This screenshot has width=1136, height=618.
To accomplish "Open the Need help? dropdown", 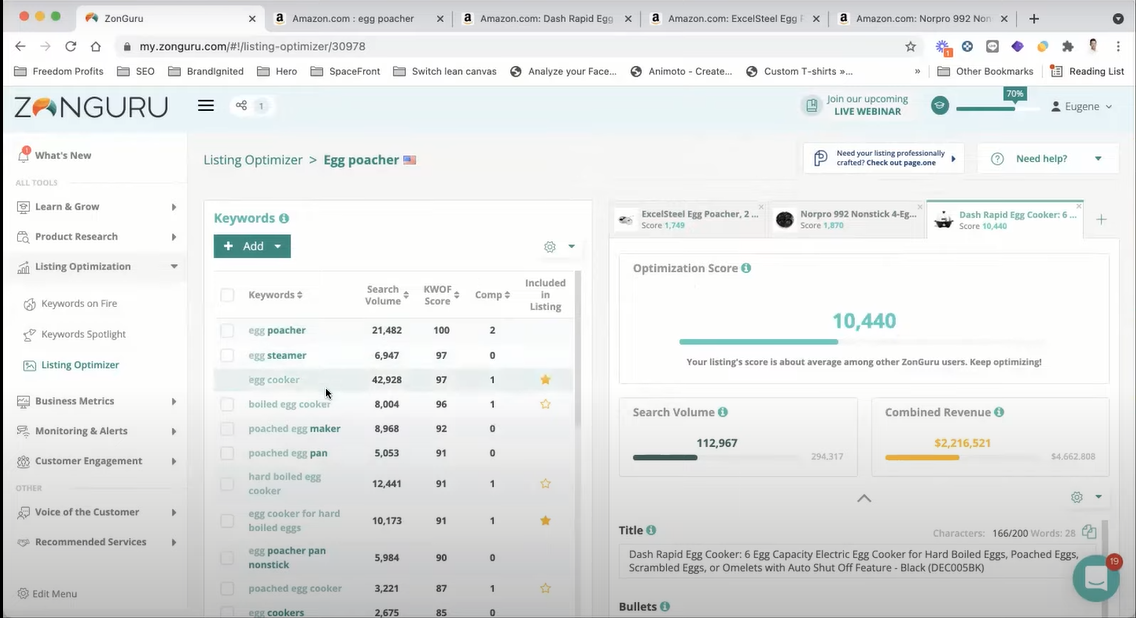I will pyautogui.click(x=1047, y=159).
